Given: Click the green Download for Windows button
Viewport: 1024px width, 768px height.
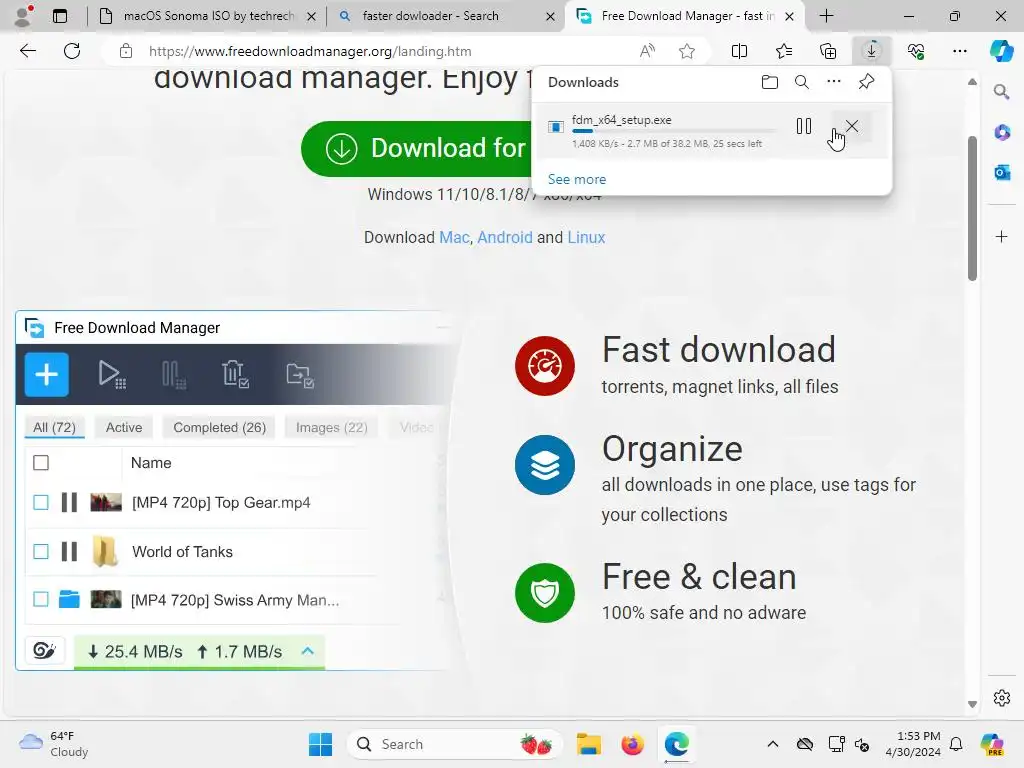Looking at the screenshot, I should 417,148.
